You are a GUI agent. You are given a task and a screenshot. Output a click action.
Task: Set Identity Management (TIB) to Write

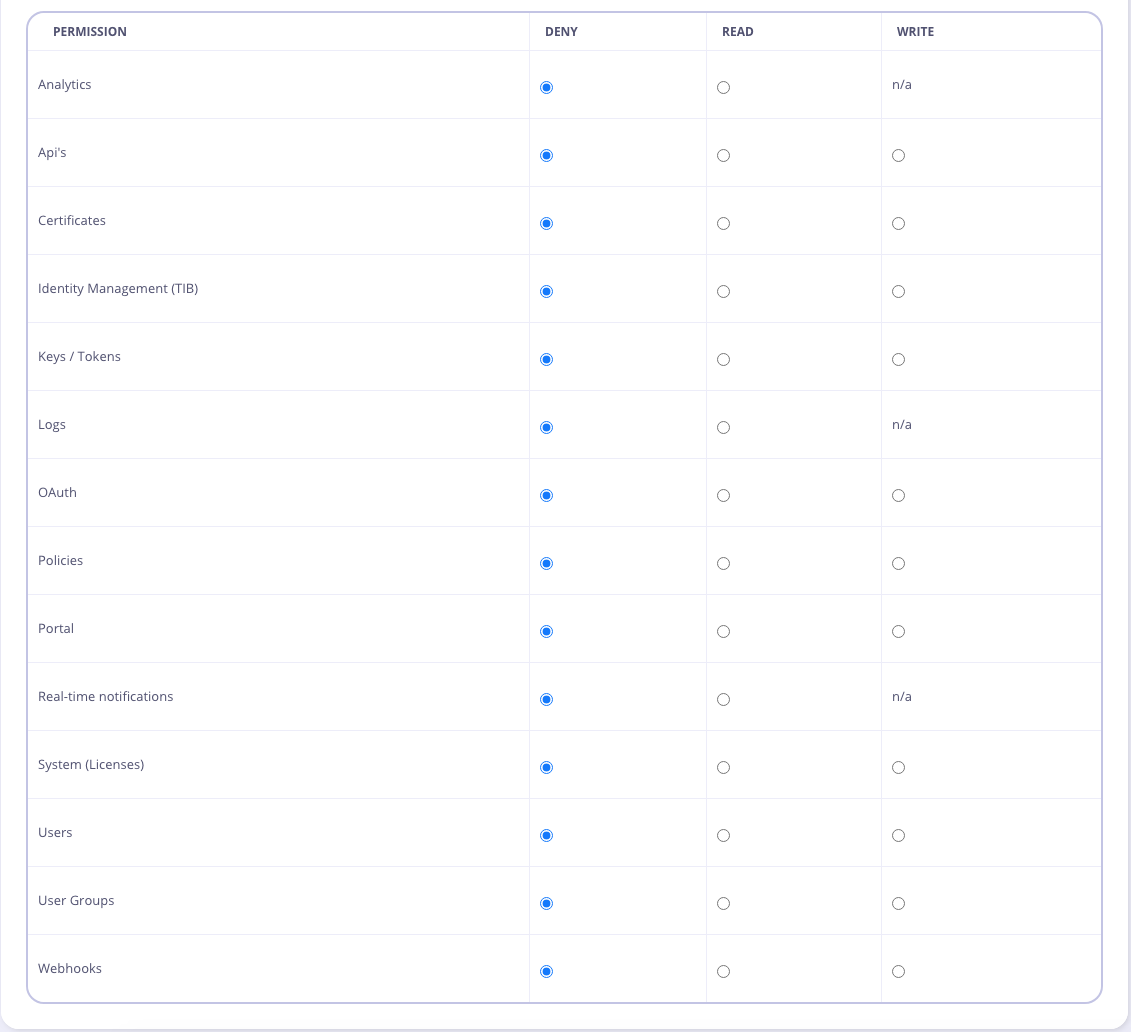coord(898,291)
